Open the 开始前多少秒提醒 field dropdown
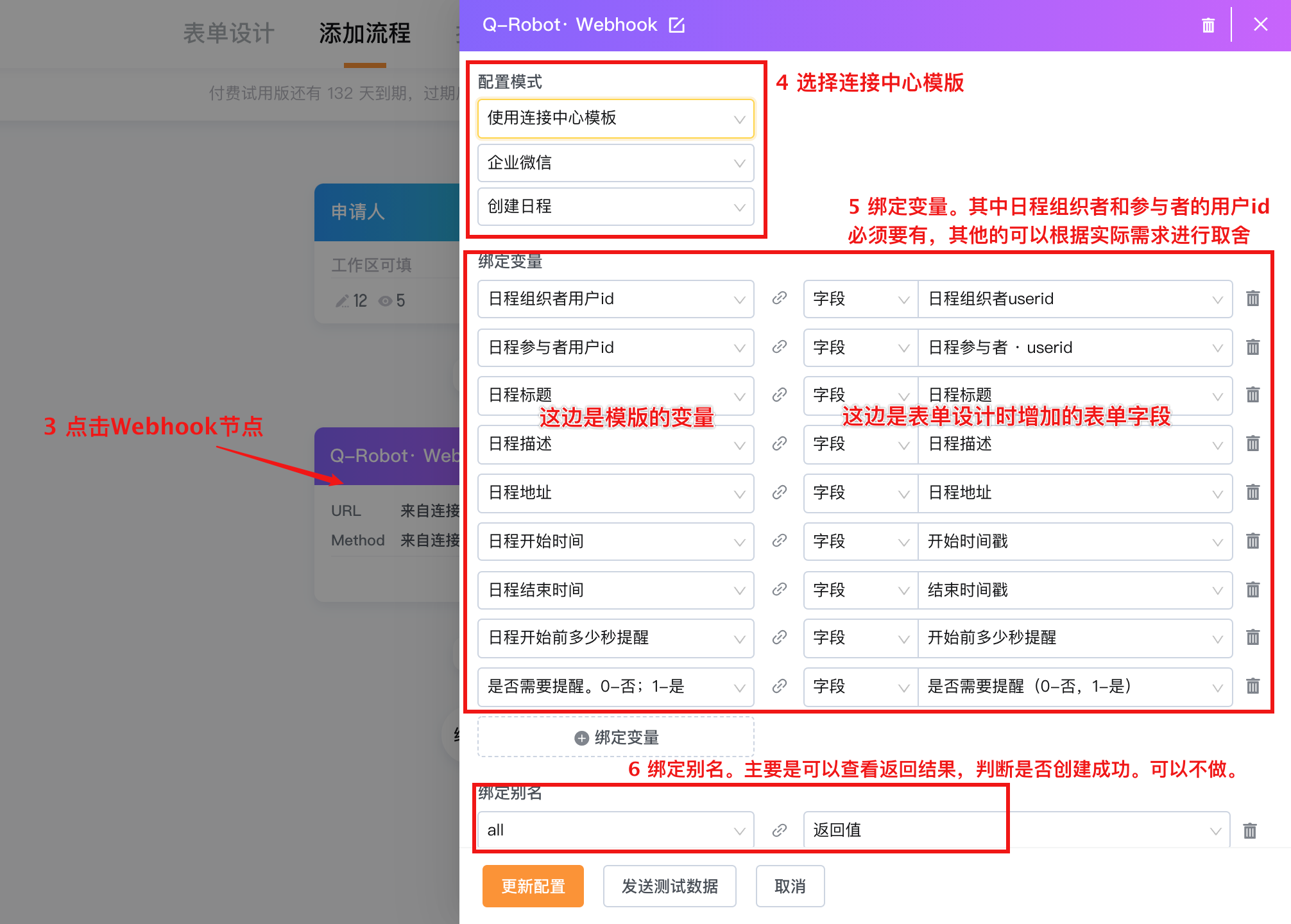Viewport: 1291px width, 924px height. point(1075,638)
